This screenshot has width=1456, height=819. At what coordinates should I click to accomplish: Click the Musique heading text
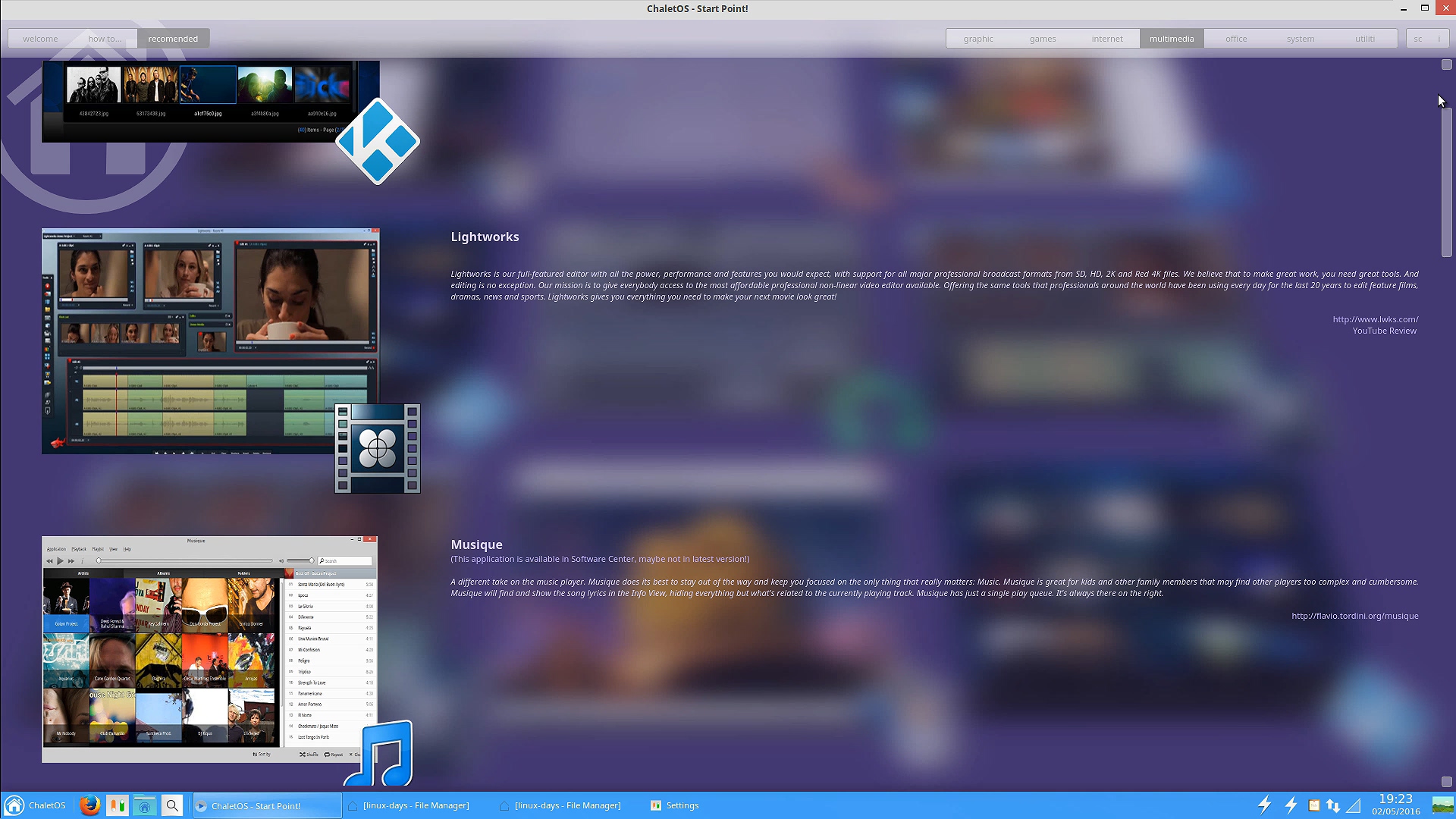click(x=476, y=544)
